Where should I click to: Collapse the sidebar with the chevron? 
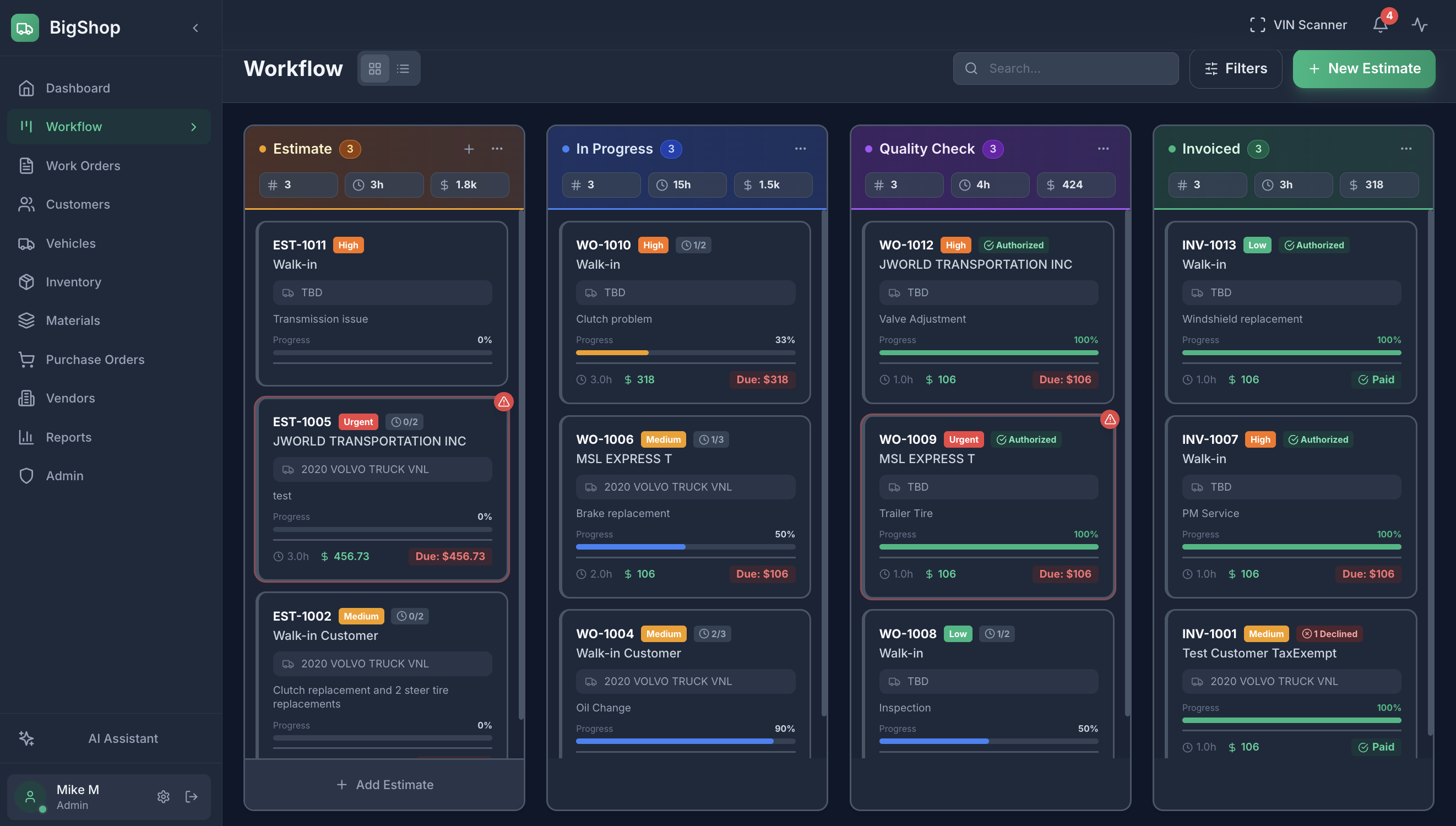(195, 27)
